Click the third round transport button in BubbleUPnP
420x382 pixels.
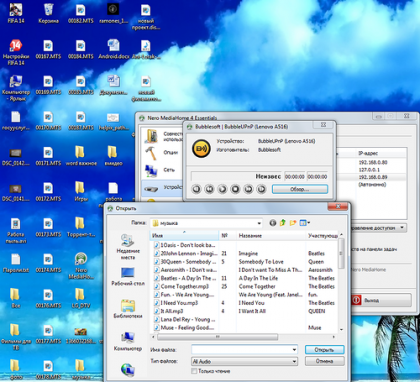pyautogui.click(x=222, y=189)
